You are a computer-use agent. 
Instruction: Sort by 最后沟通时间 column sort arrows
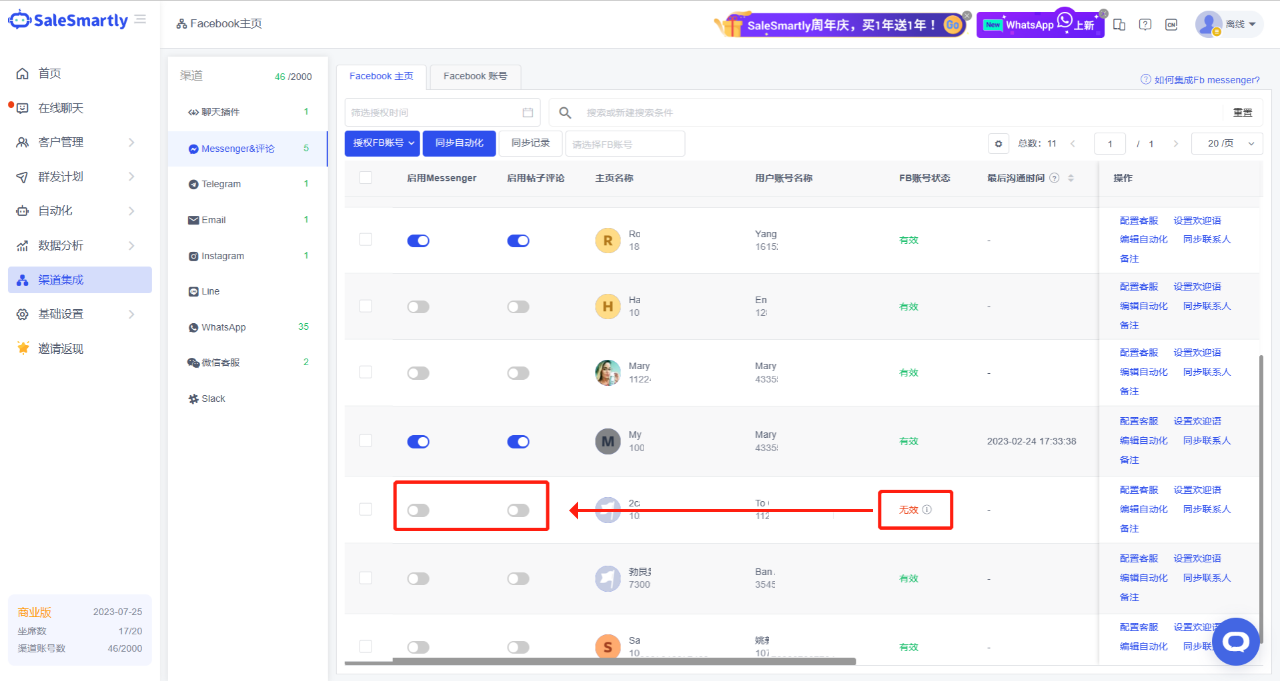point(1071,178)
